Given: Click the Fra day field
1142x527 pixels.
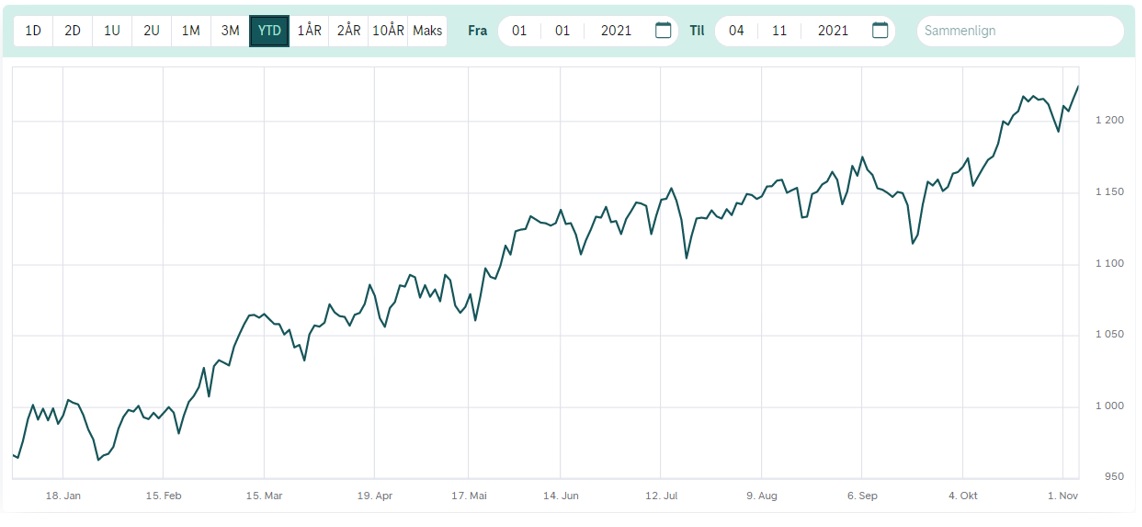Looking at the screenshot, I should click(x=519, y=30).
